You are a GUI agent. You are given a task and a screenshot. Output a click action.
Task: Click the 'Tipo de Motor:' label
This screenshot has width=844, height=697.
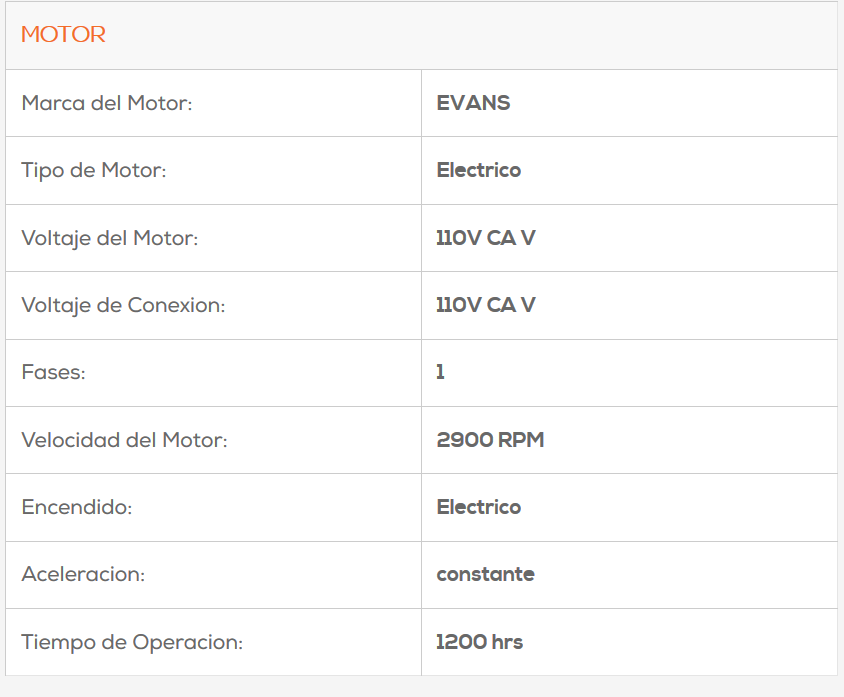tap(93, 171)
